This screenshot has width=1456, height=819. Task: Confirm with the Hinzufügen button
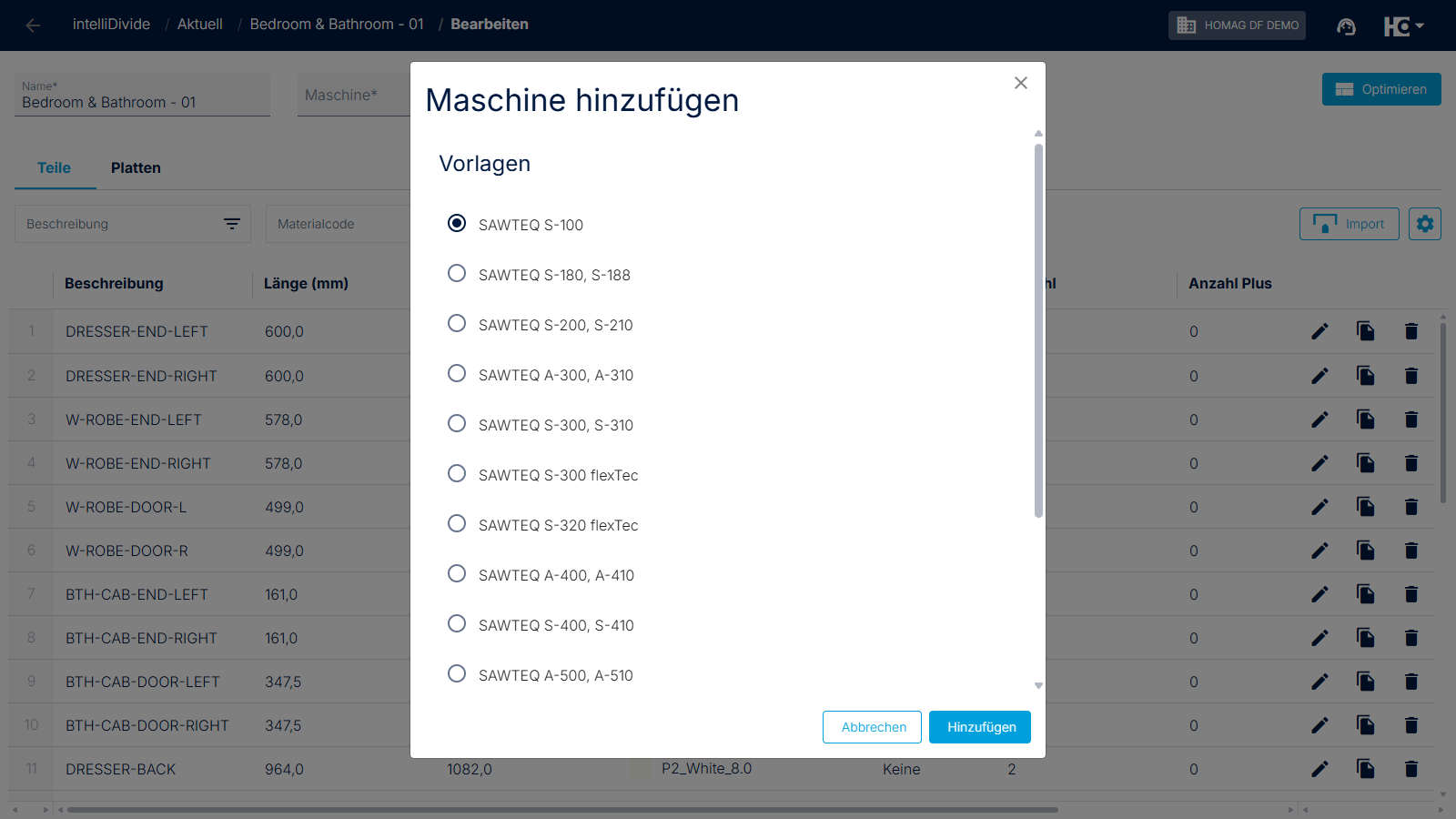point(980,727)
